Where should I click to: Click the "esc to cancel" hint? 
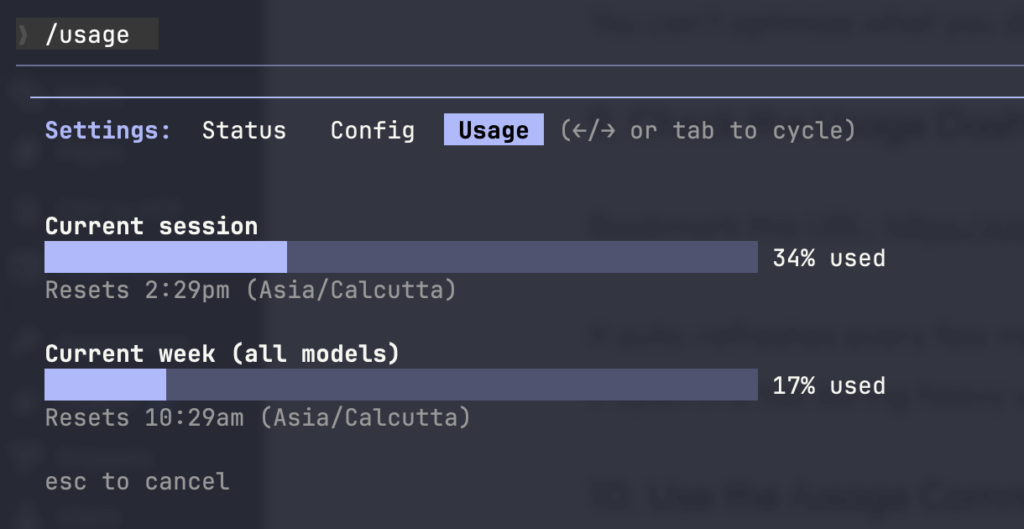tap(137, 482)
